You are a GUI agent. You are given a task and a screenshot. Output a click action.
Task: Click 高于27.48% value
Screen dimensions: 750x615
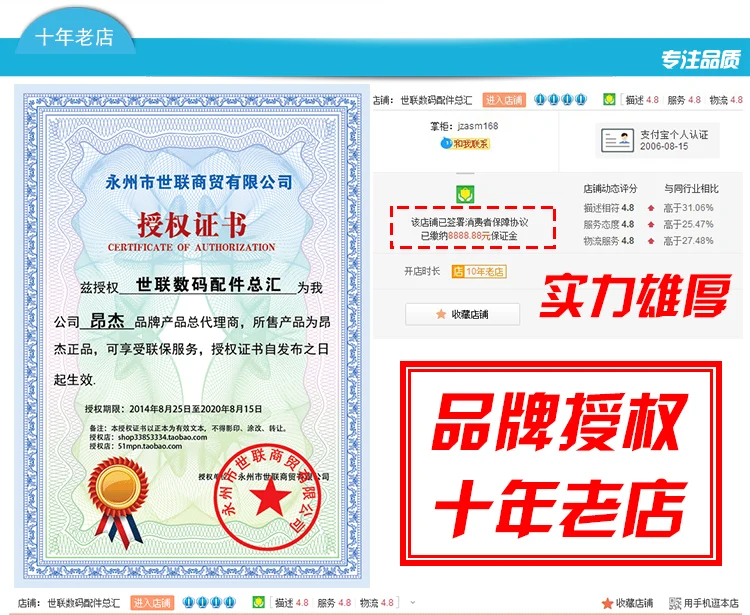coord(688,241)
